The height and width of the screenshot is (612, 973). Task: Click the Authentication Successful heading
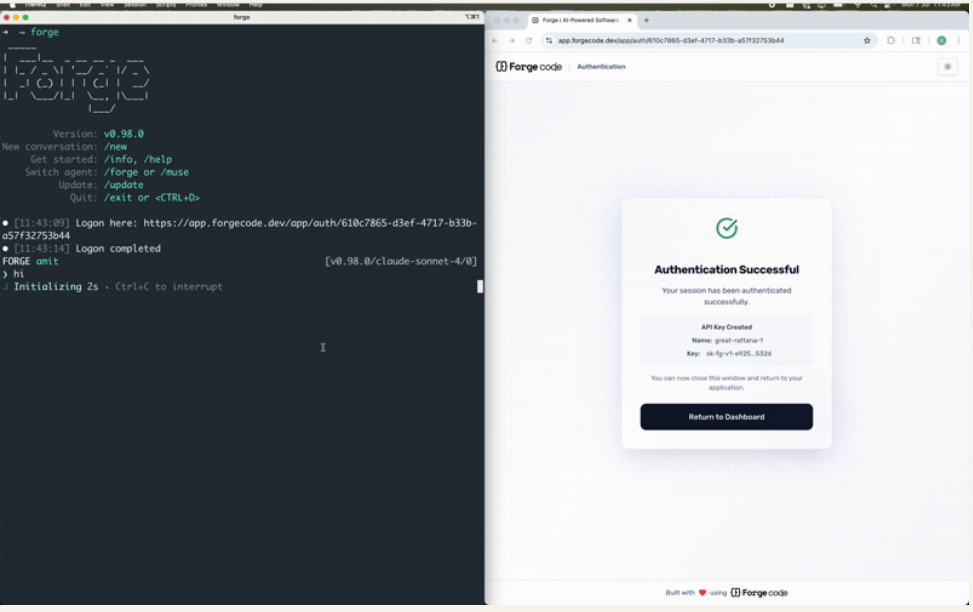tap(727, 269)
